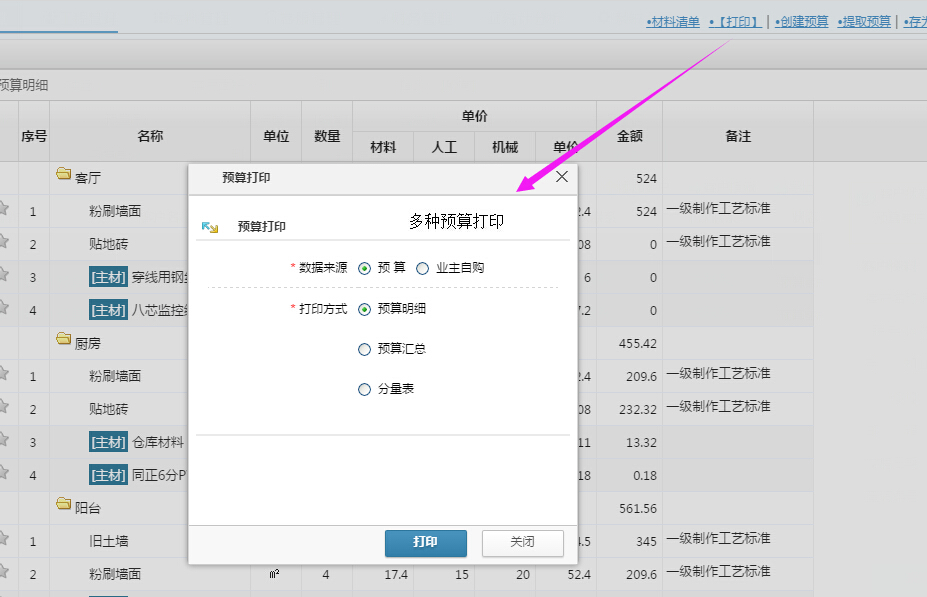Choose 预算汇总 print mode

click(x=364, y=350)
